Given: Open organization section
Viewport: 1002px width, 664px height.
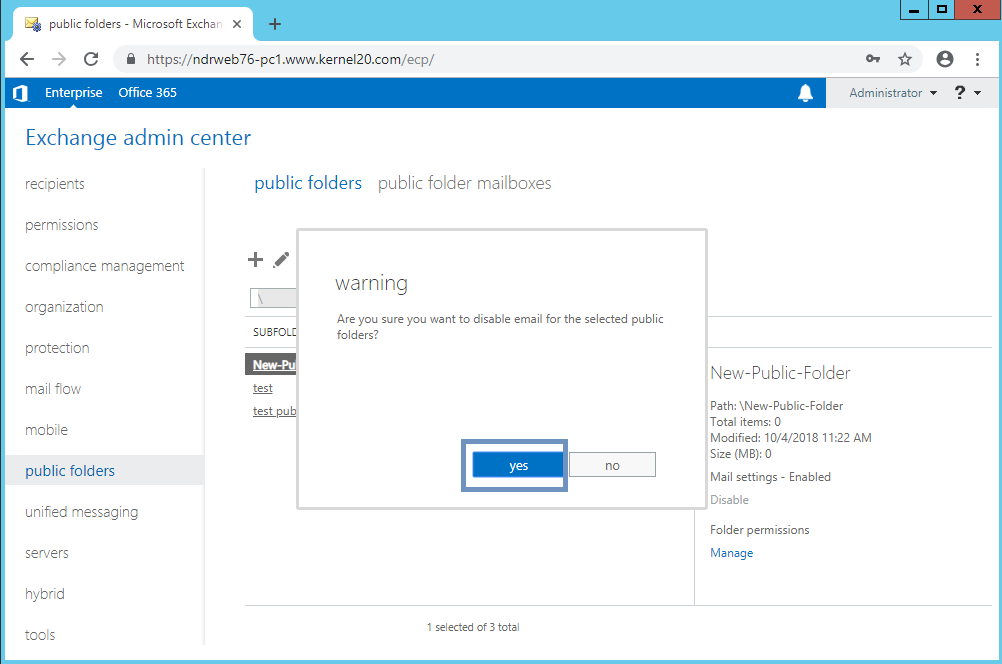Looking at the screenshot, I should (65, 307).
